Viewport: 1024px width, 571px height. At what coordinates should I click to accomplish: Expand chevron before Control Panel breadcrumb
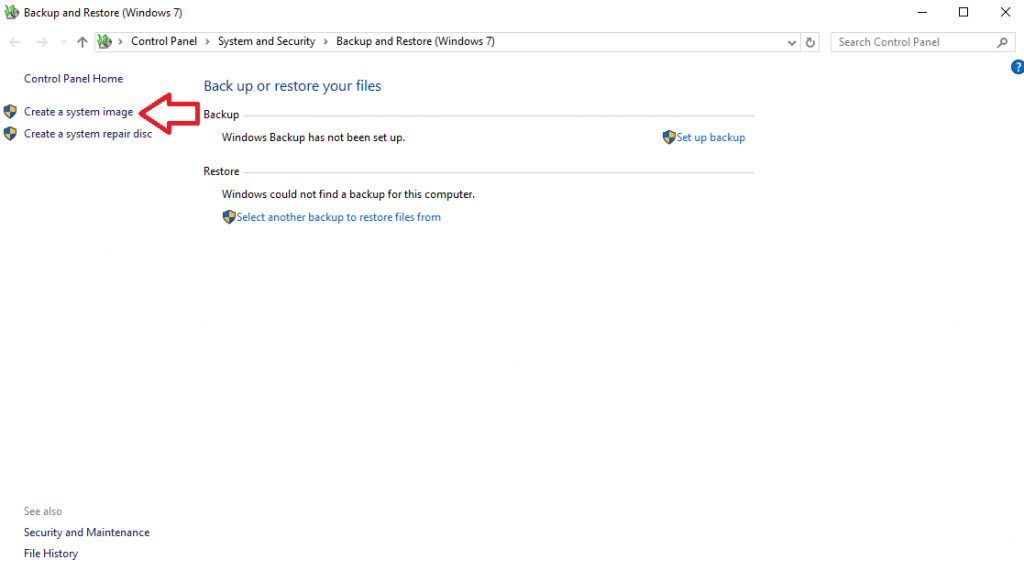pos(120,42)
